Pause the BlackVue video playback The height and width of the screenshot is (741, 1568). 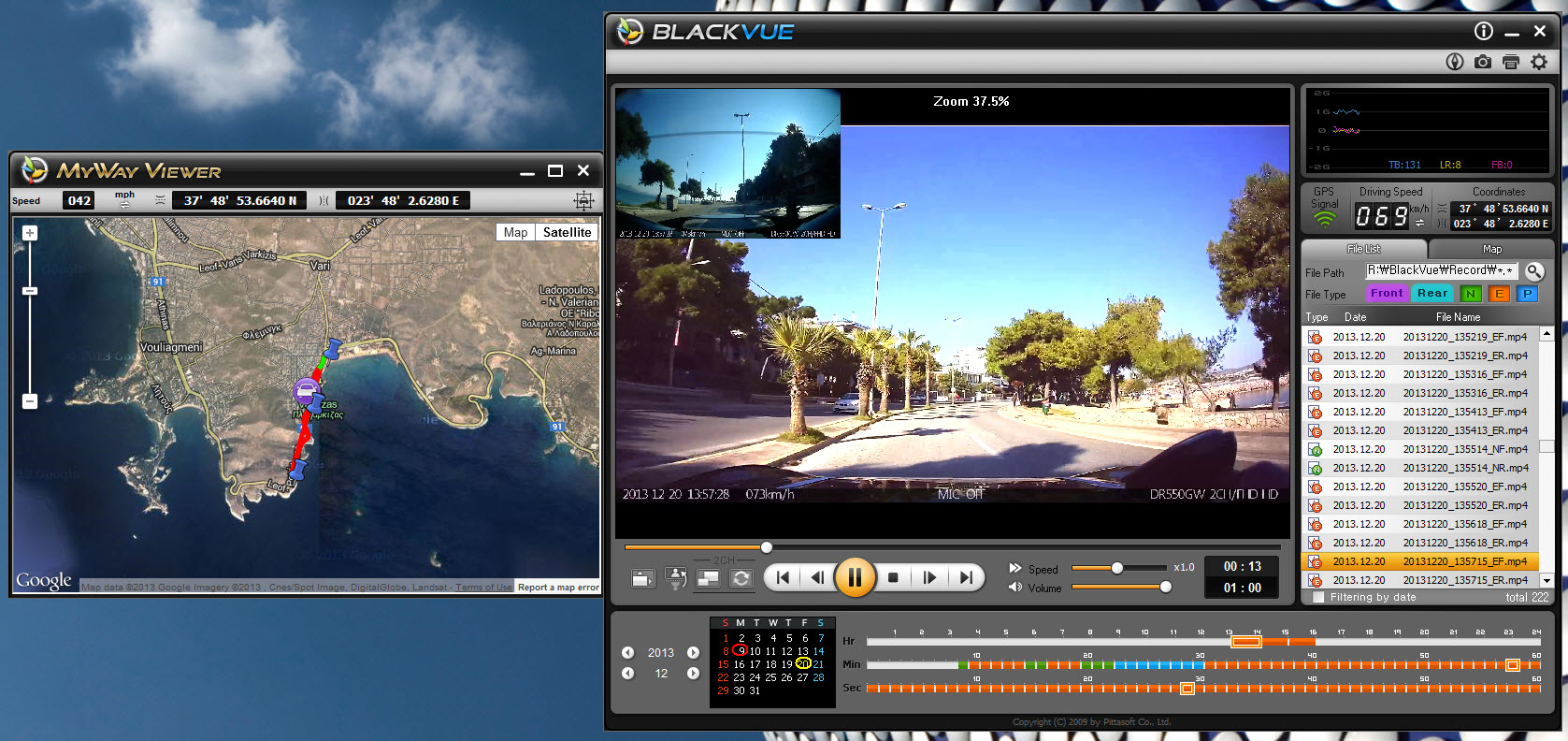(855, 577)
